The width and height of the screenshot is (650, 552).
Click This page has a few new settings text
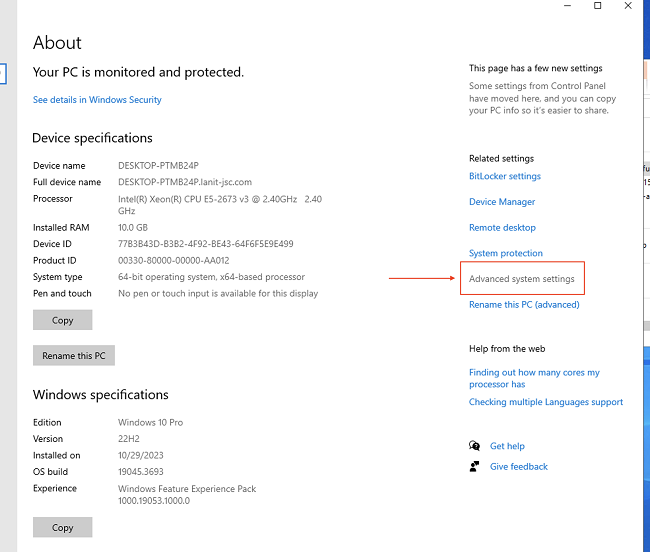(x=536, y=68)
